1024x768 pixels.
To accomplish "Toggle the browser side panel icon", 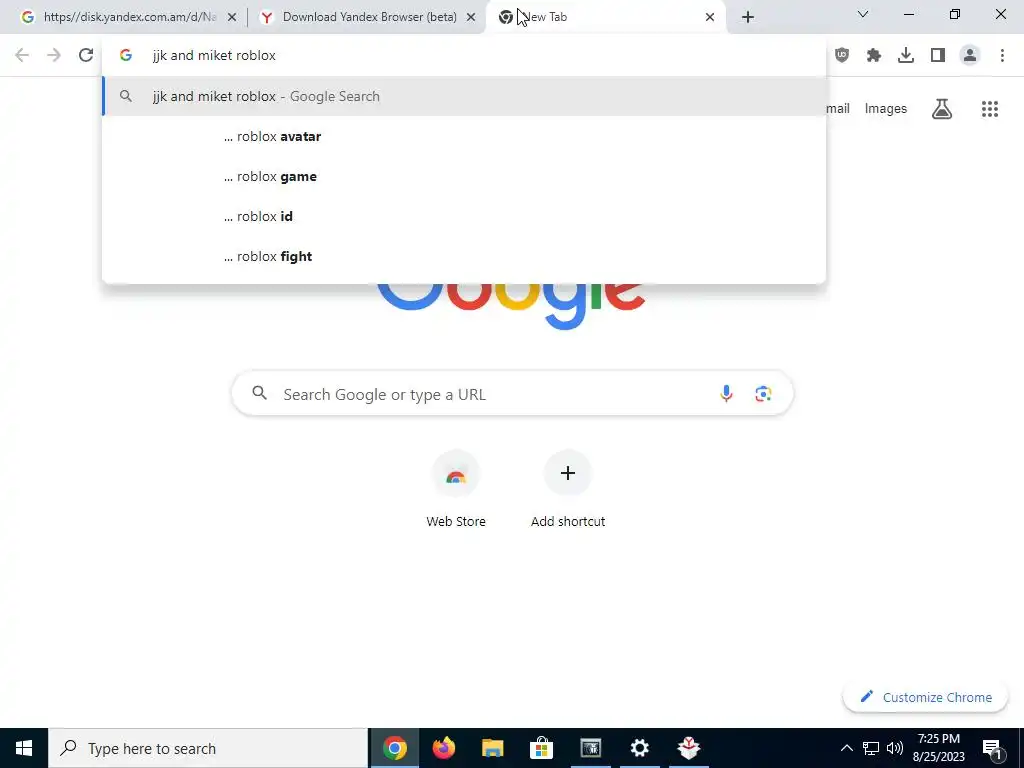I will (x=938, y=56).
